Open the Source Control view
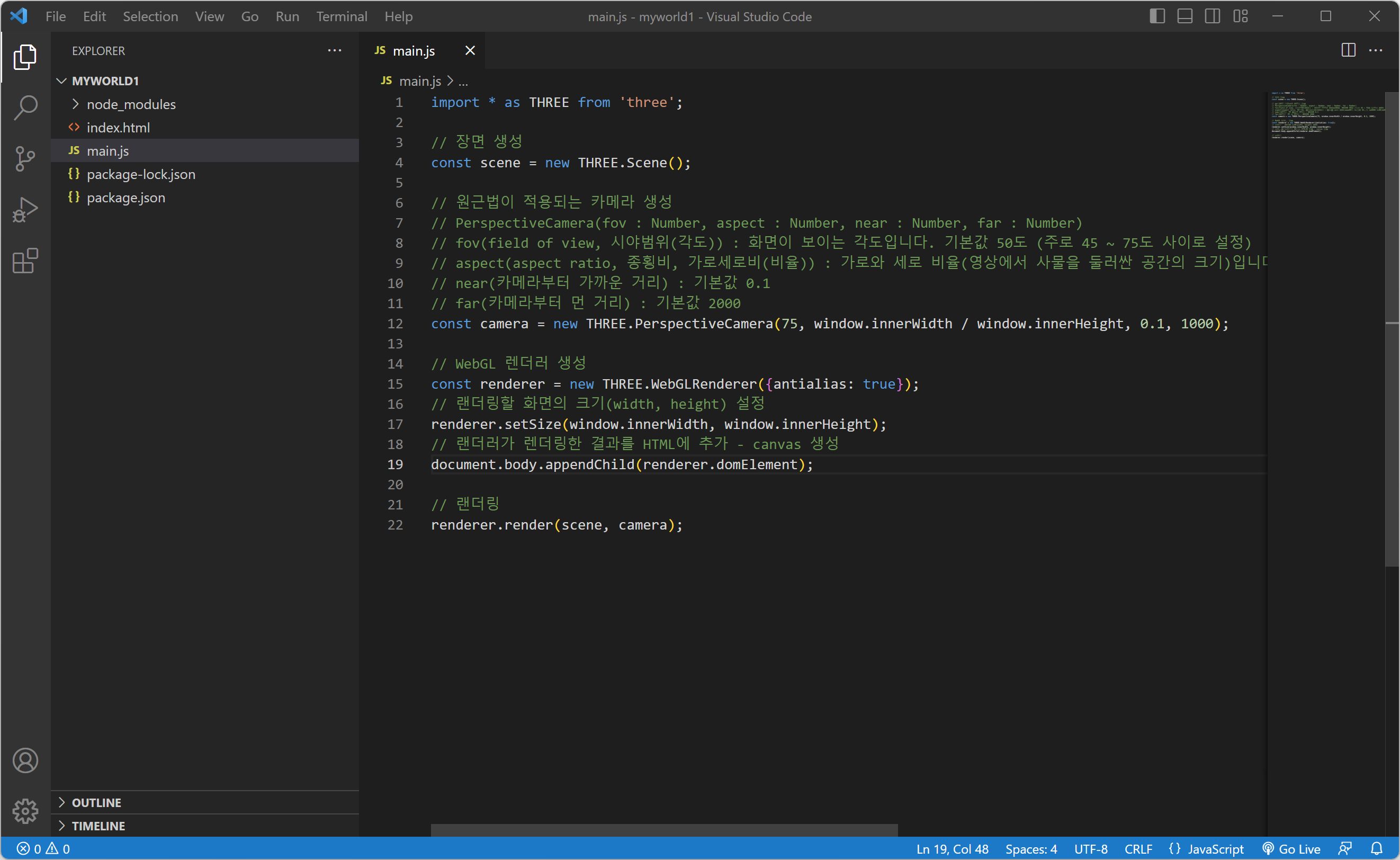Image resolution: width=1400 pixels, height=860 pixels. (25, 159)
